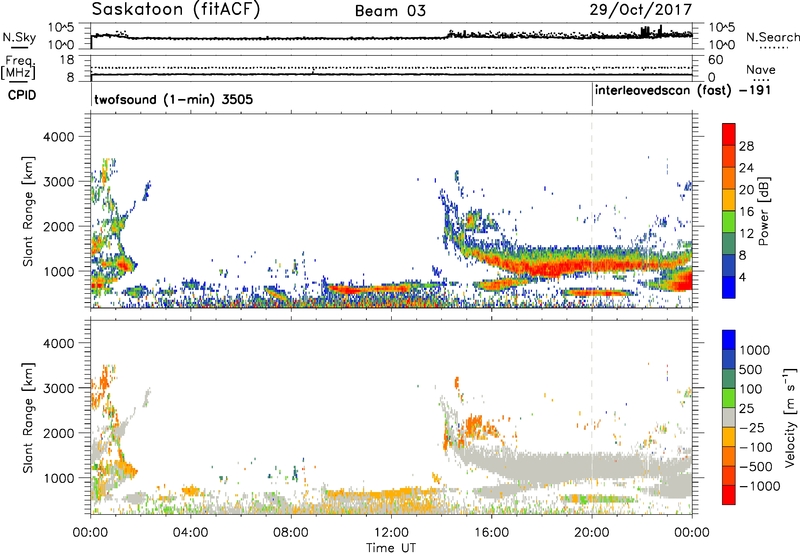Click the blue bottom of power colorbar
The image size is (800, 554).
click(x=729, y=287)
